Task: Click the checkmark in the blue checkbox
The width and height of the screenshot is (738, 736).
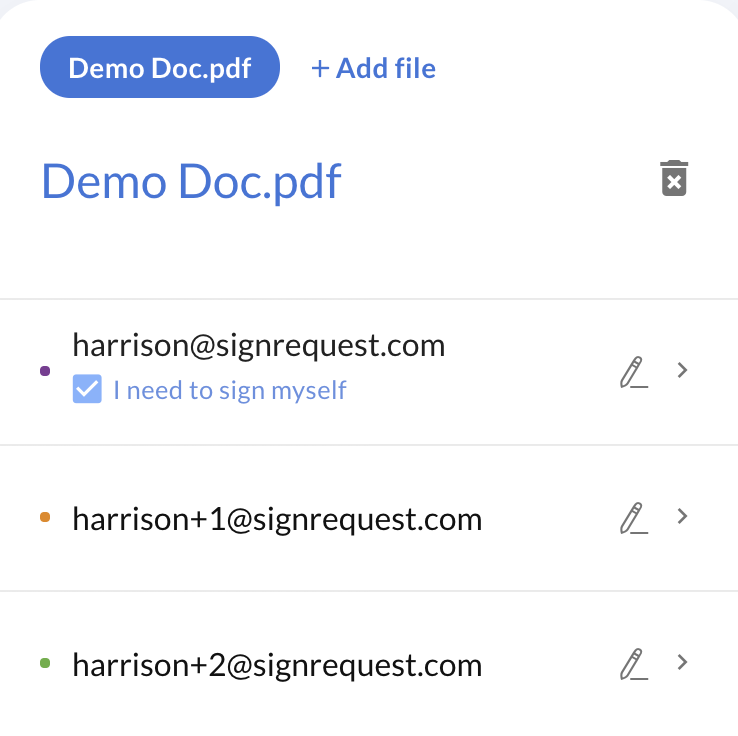Action: 87,389
